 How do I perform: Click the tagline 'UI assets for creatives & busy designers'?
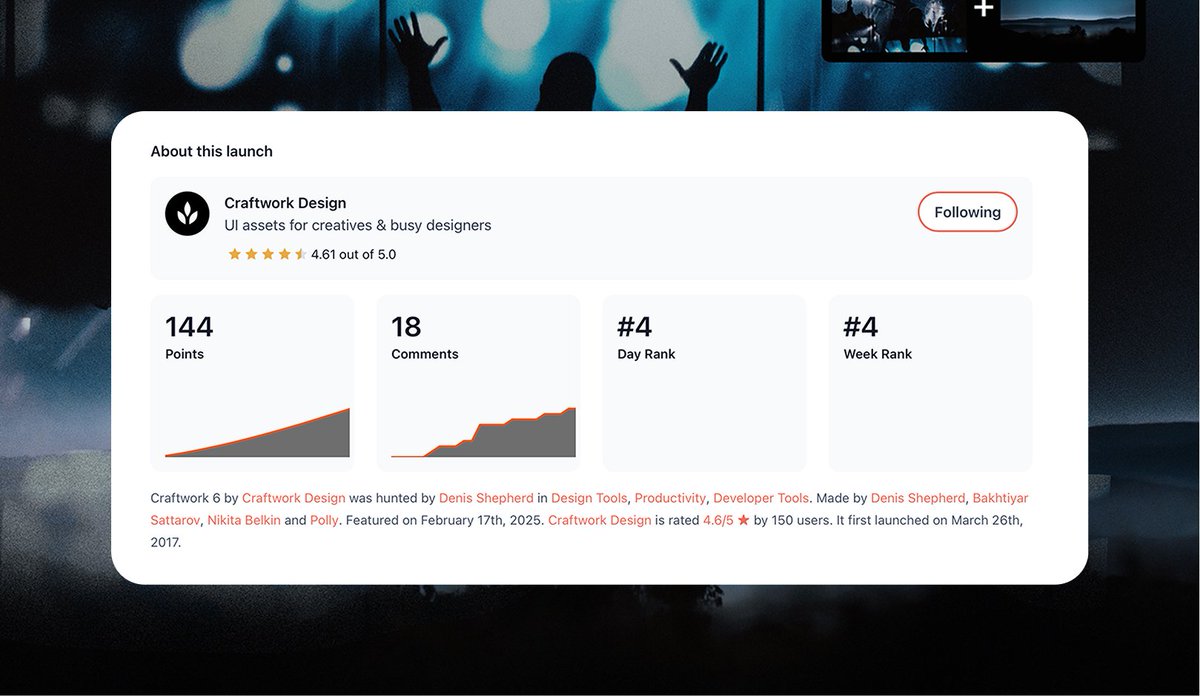coord(358,226)
